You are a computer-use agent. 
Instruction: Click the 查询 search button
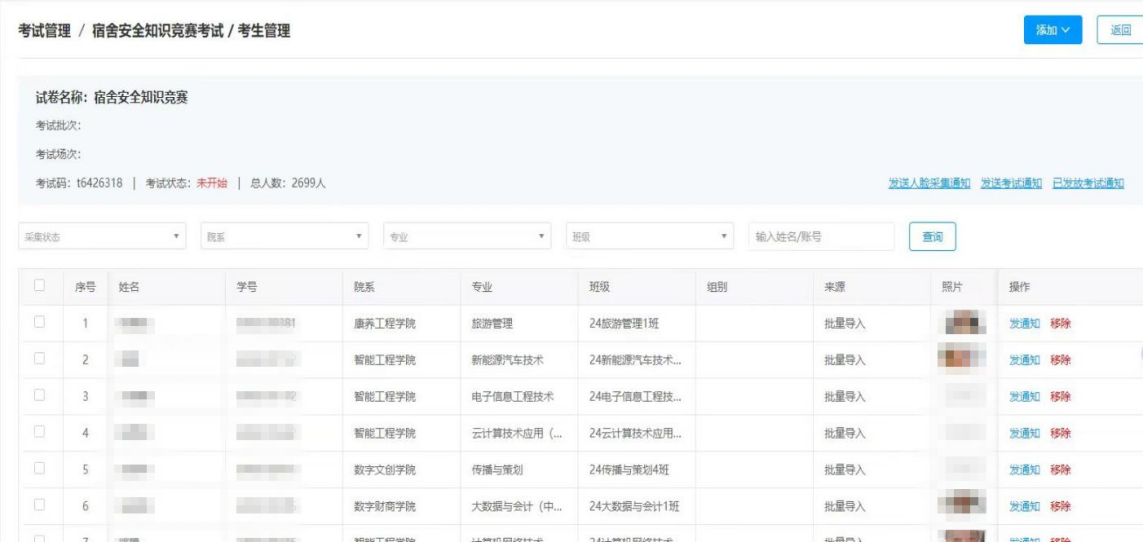pos(931,237)
